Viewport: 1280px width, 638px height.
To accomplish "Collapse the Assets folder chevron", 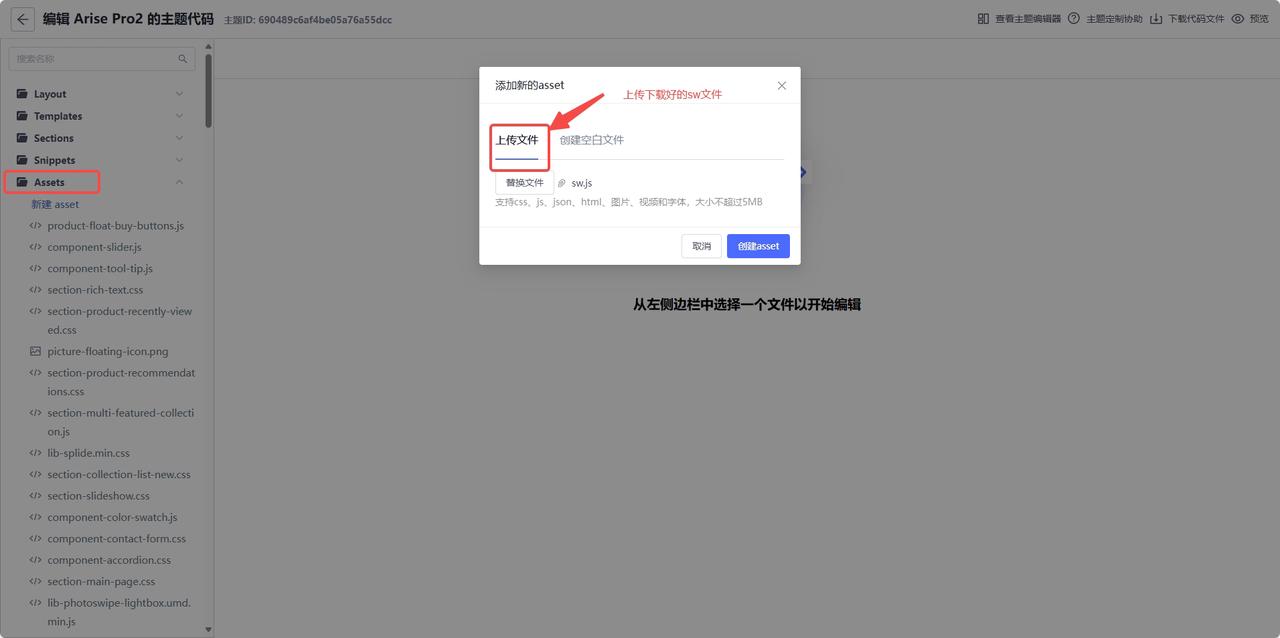I will click(x=180, y=182).
